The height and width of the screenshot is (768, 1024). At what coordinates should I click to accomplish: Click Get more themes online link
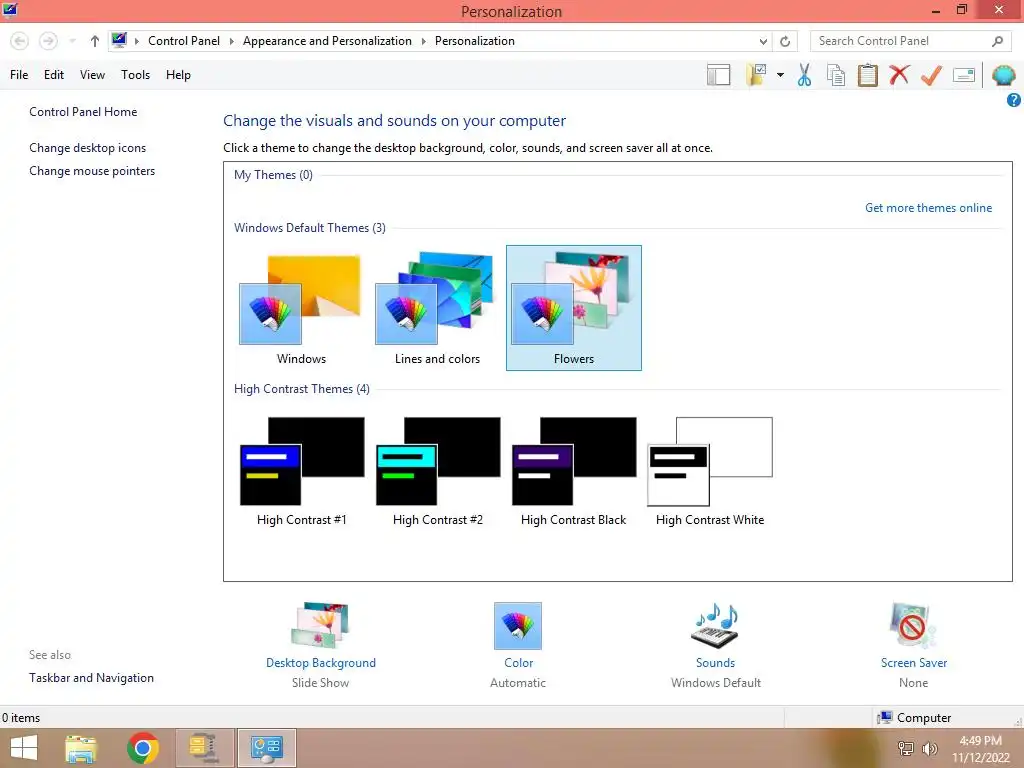[928, 208]
